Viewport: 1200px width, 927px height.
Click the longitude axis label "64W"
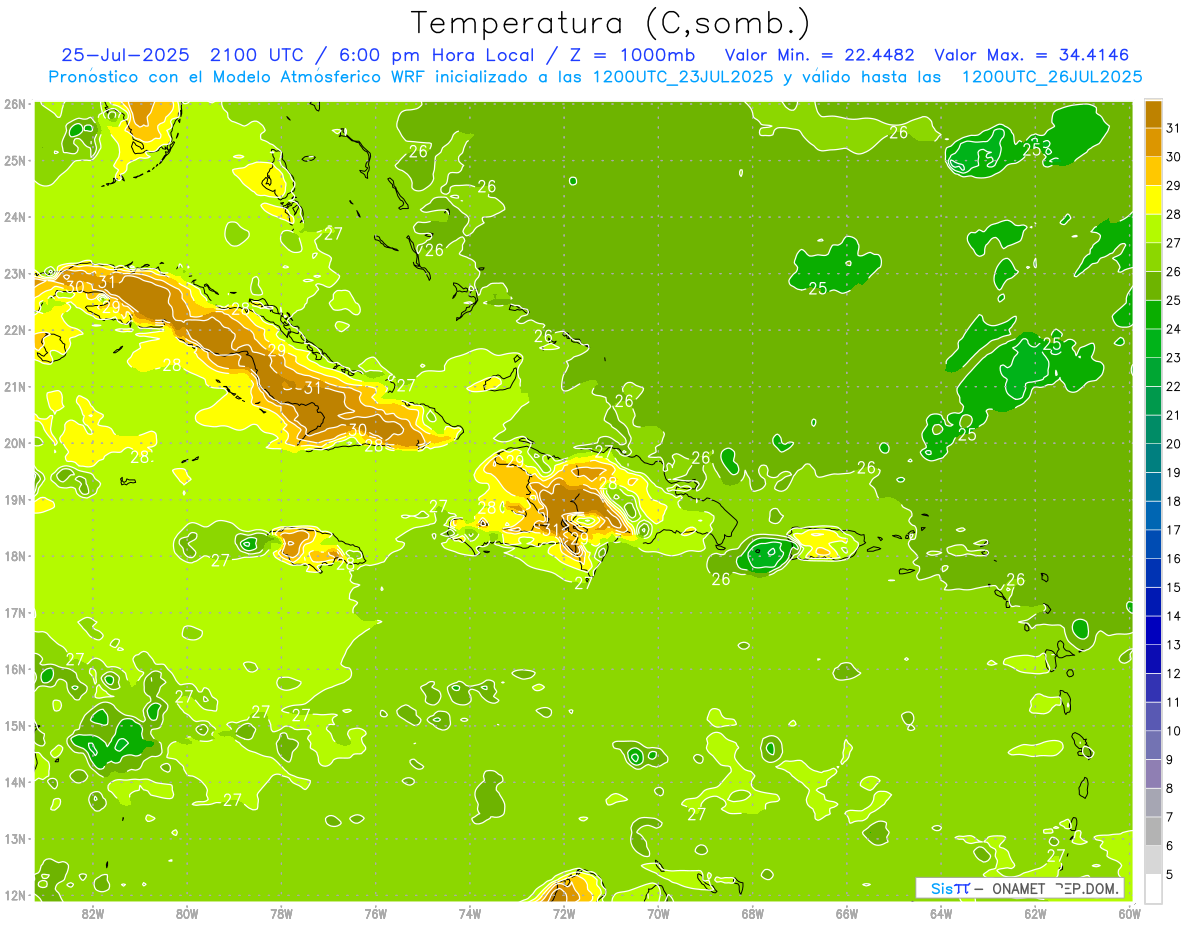coord(941,913)
